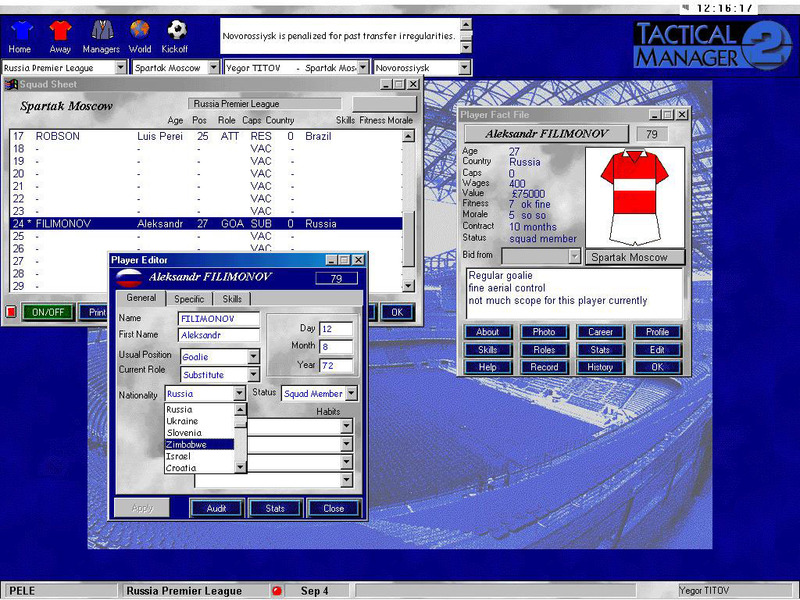Click the Year input field
The height and width of the screenshot is (600, 800).
336,365
